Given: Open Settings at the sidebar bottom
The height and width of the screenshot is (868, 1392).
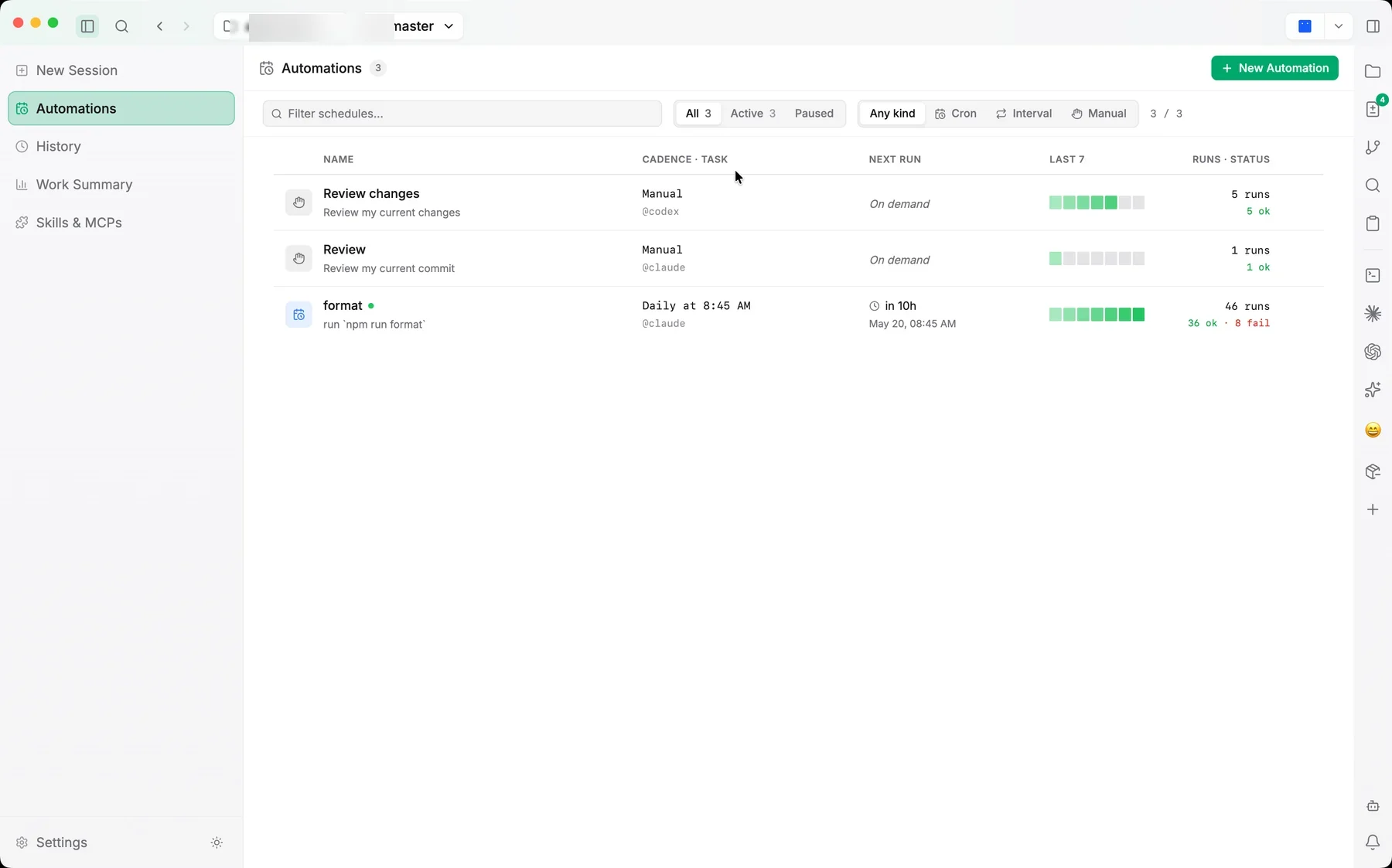Looking at the screenshot, I should click(52, 842).
